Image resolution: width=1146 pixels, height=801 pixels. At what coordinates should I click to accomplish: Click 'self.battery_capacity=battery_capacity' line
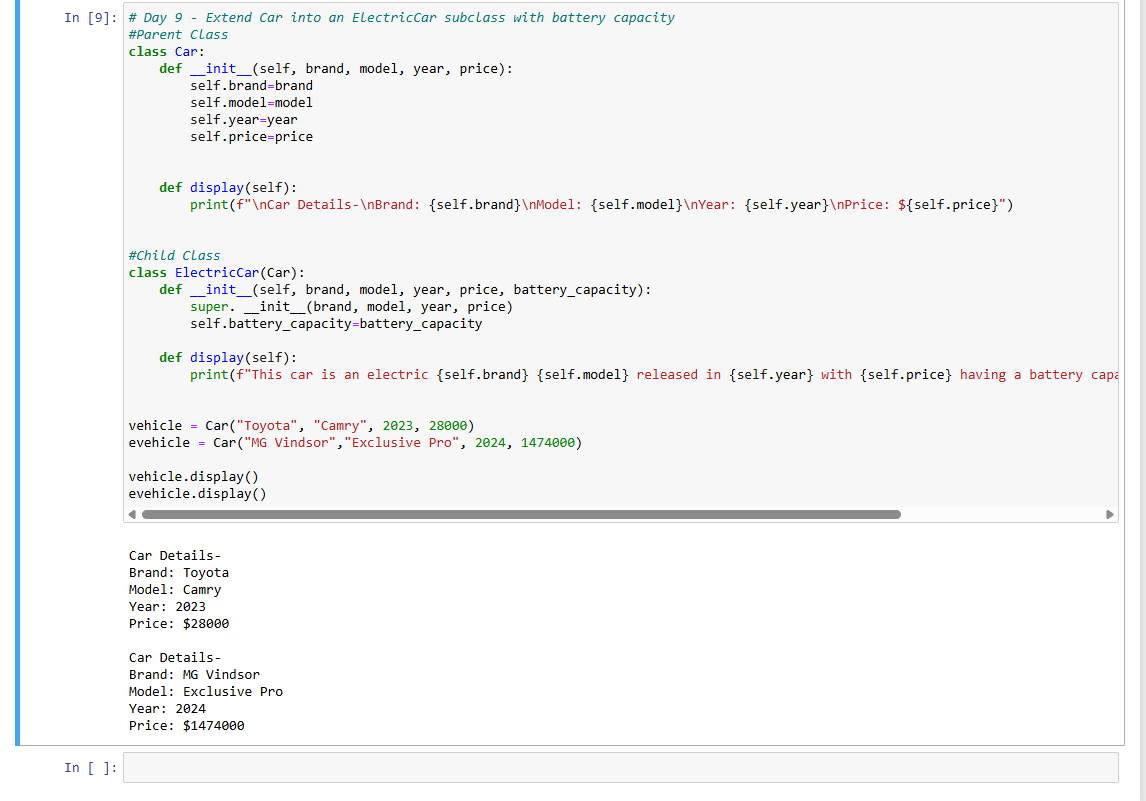pos(336,323)
